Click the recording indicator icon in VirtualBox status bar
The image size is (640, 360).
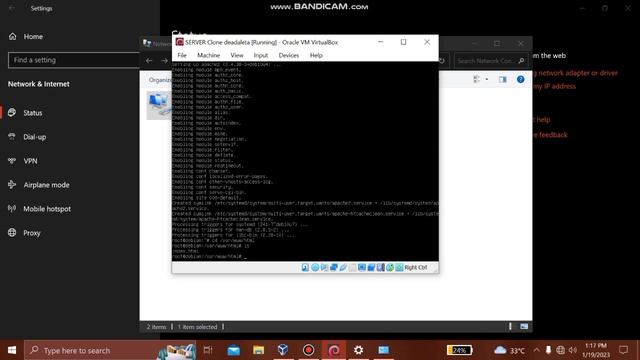[371, 267]
